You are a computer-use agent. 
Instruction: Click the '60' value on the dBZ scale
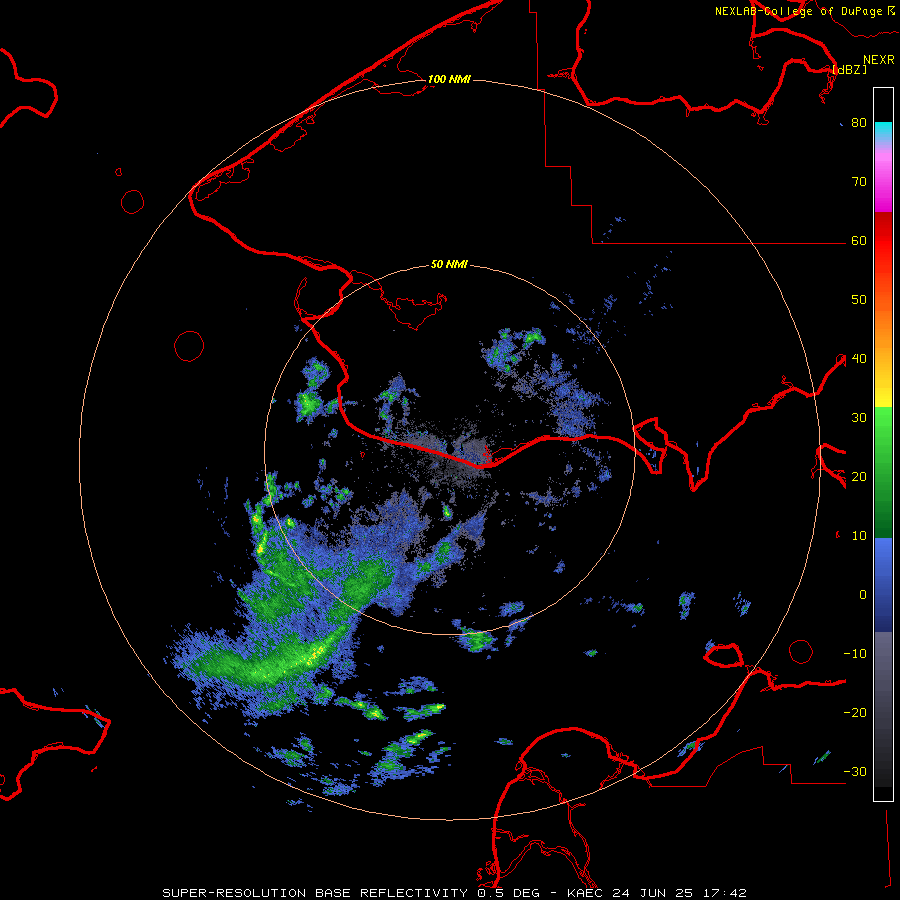coord(859,241)
